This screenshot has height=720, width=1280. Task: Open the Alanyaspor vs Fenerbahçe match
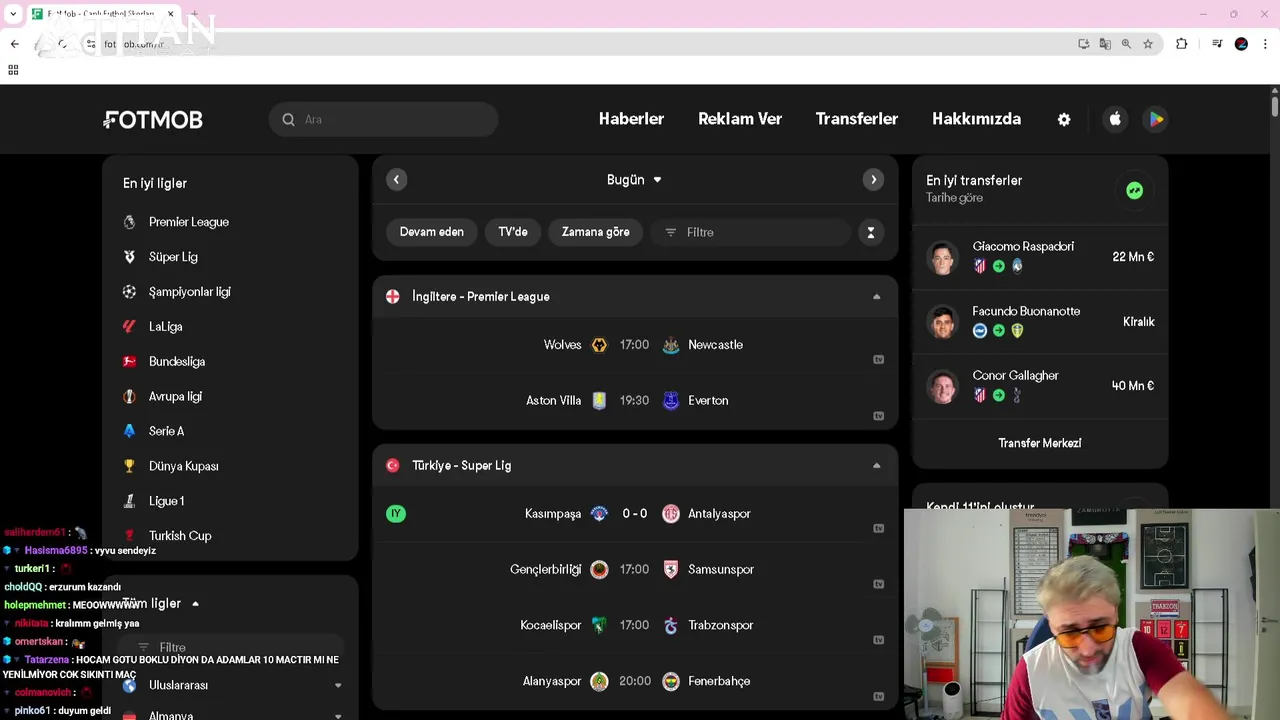tap(635, 682)
